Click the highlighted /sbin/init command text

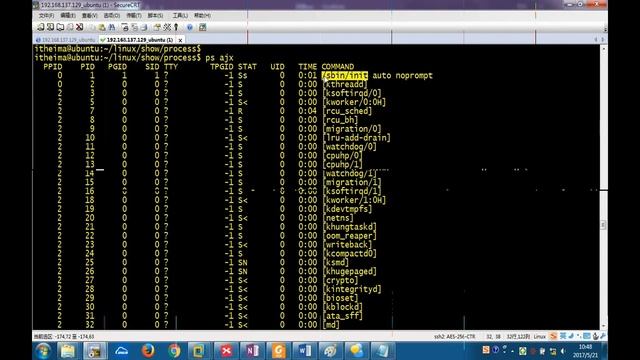click(344, 76)
